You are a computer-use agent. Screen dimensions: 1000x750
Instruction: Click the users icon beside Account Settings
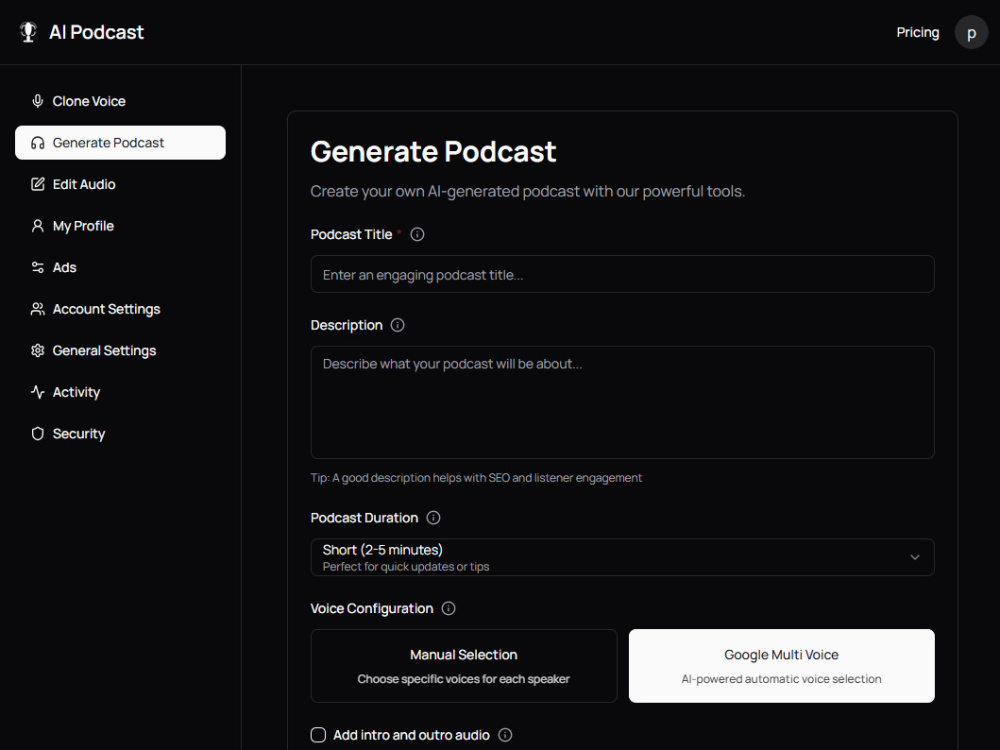[38, 309]
